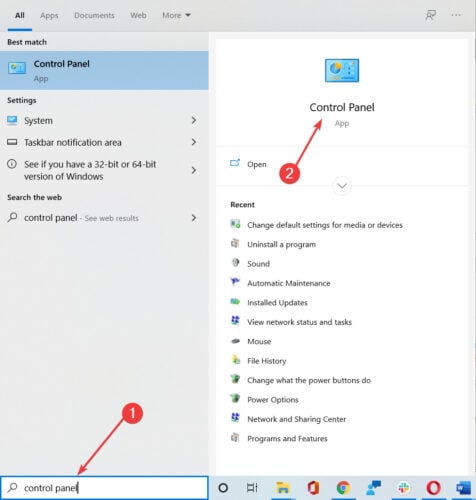Click the Mouse icon in Recent list
476x500 pixels.
236,341
